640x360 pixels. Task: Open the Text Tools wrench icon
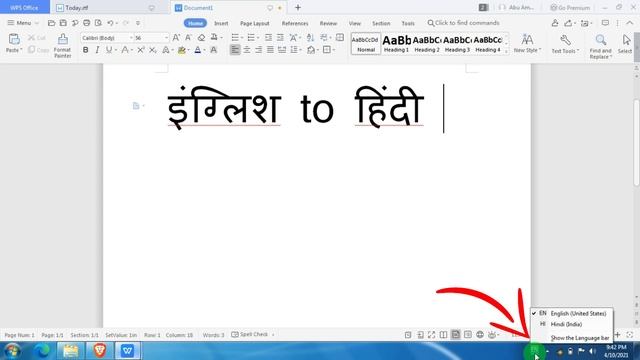[x=565, y=40]
